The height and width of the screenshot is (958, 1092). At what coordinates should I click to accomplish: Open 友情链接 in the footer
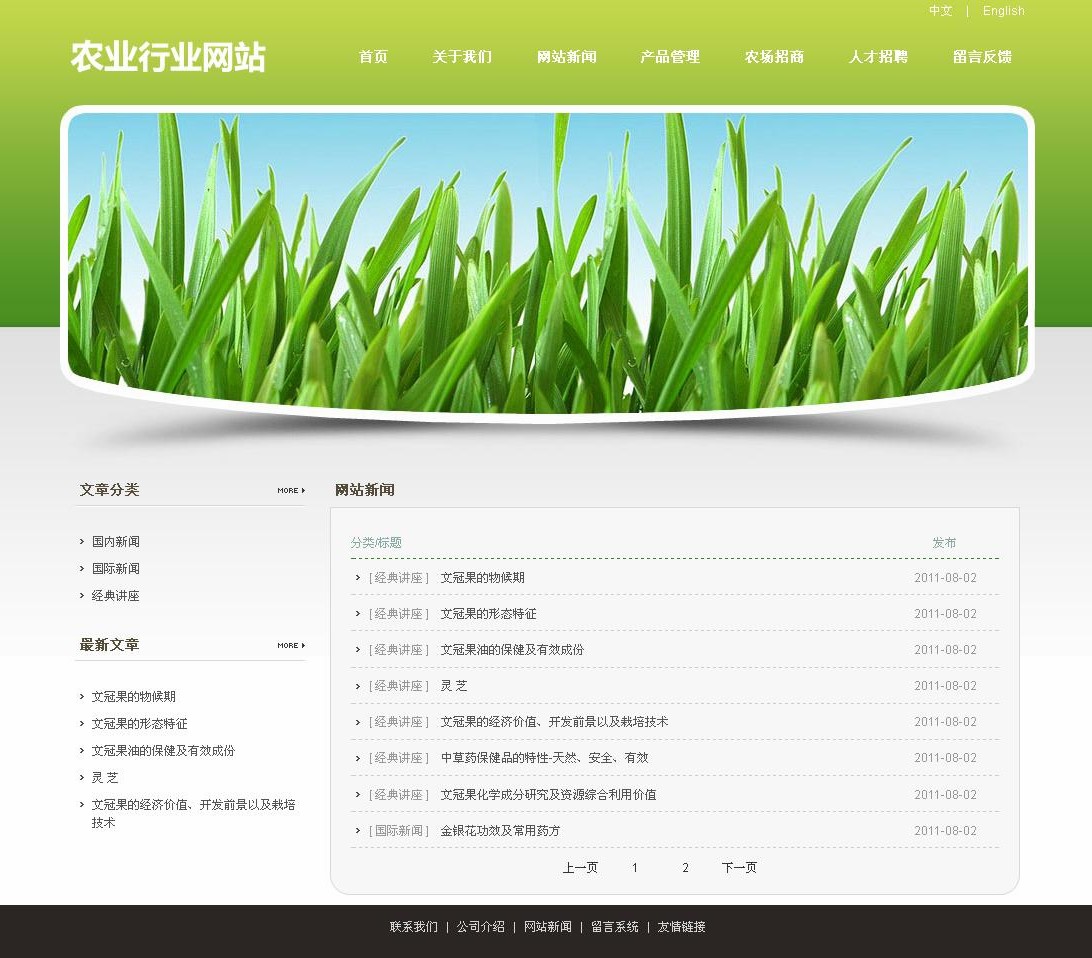coord(681,927)
